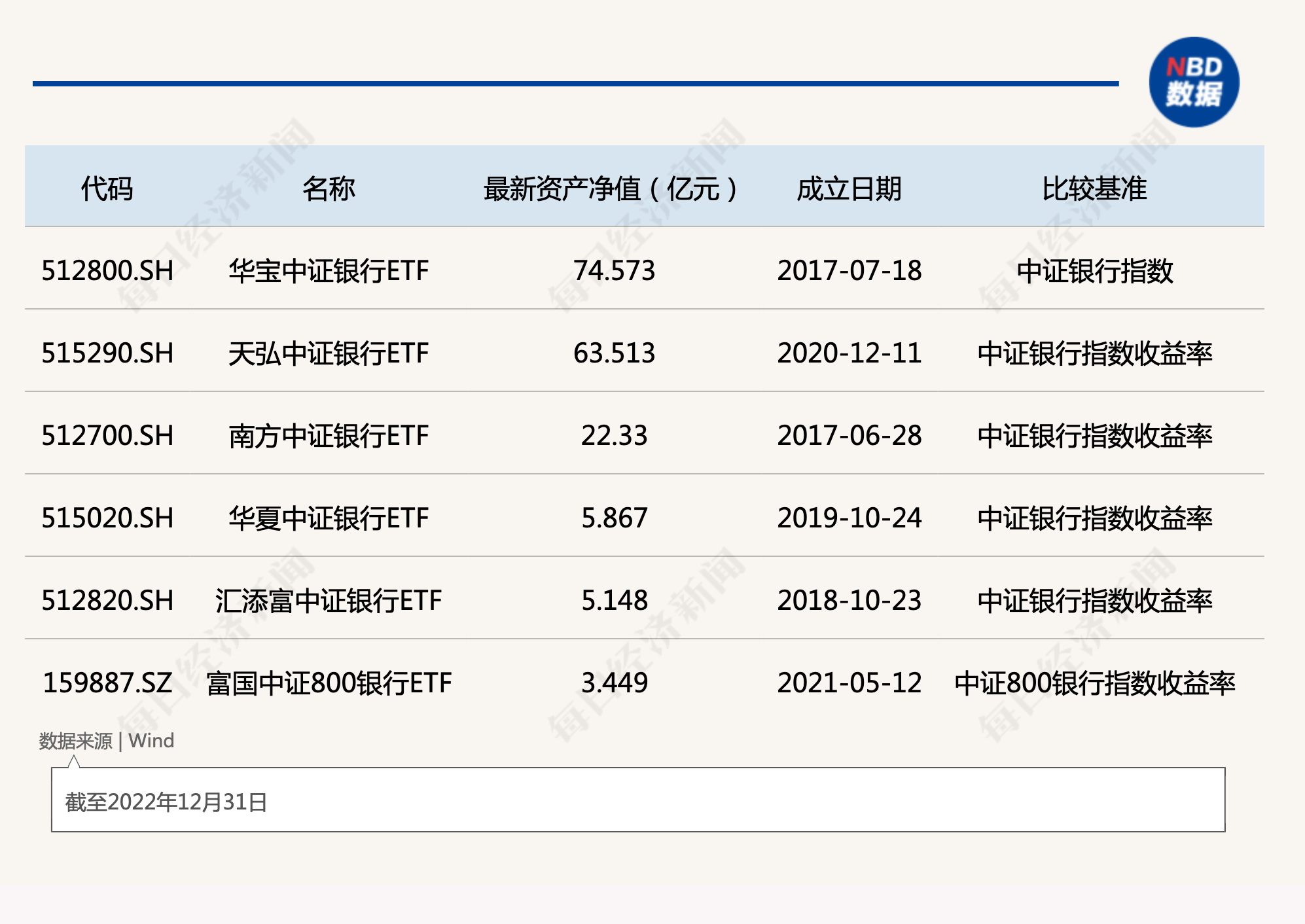Click the net asset value 74.573
The height and width of the screenshot is (924, 1305).
click(x=614, y=270)
